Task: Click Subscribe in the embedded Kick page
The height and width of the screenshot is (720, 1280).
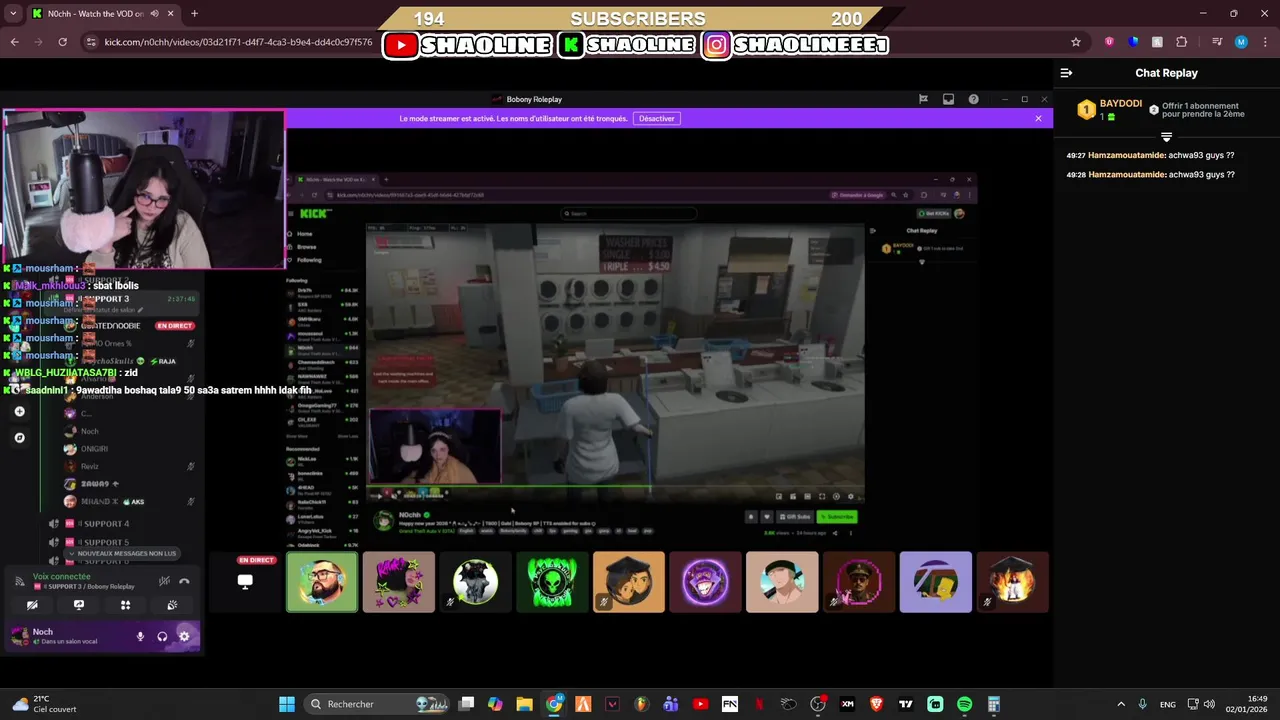Action: pos(837,517)
